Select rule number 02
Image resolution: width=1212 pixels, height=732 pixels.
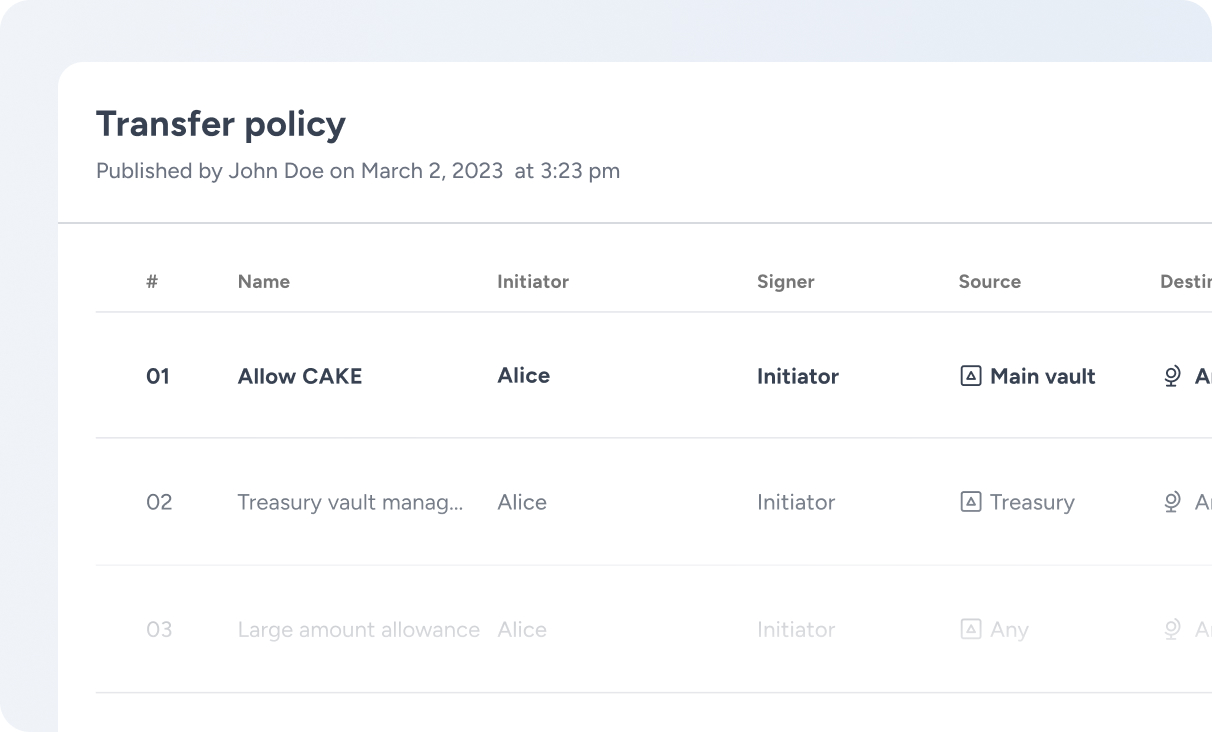coord(159,502)
